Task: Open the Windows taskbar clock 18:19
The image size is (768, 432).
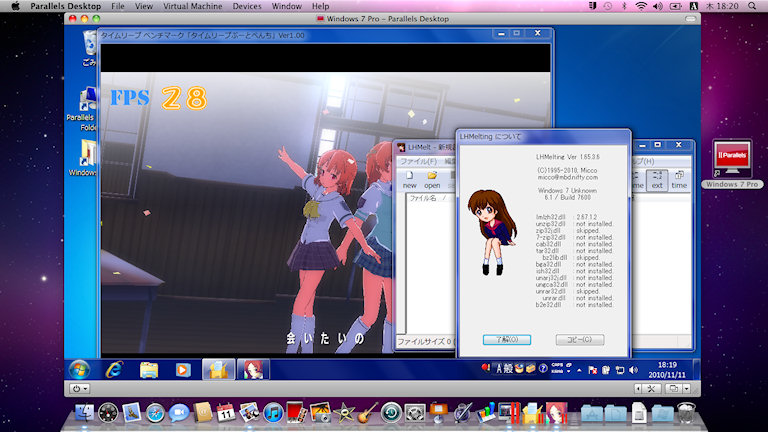Action: point(667,370)
